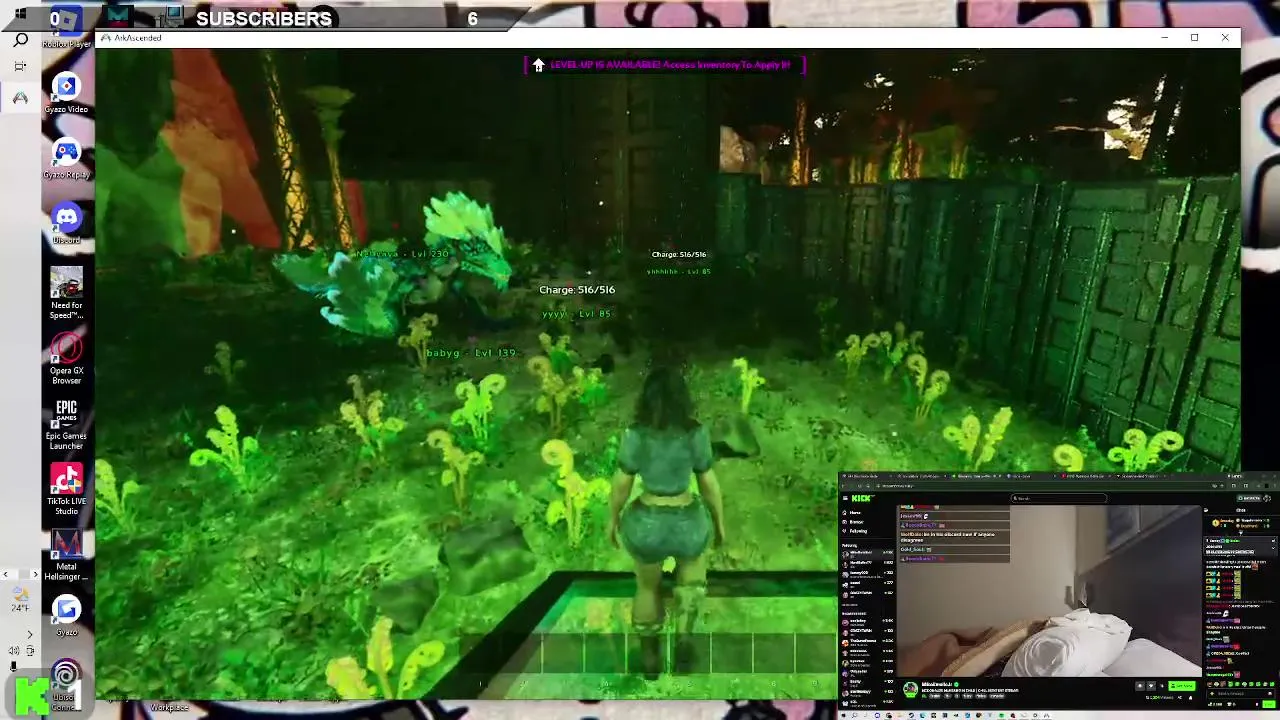1280x720 pixels.
Task: Click the level-up arrow icon in banner
Action: click(539, 65)
